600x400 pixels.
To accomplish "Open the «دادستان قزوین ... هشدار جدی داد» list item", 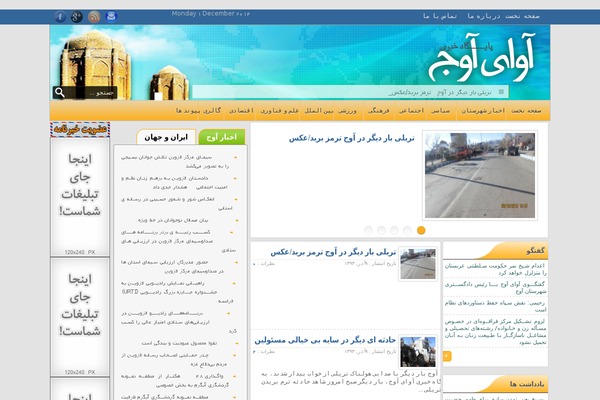I will pyautogui.click(x=174, y=183).
